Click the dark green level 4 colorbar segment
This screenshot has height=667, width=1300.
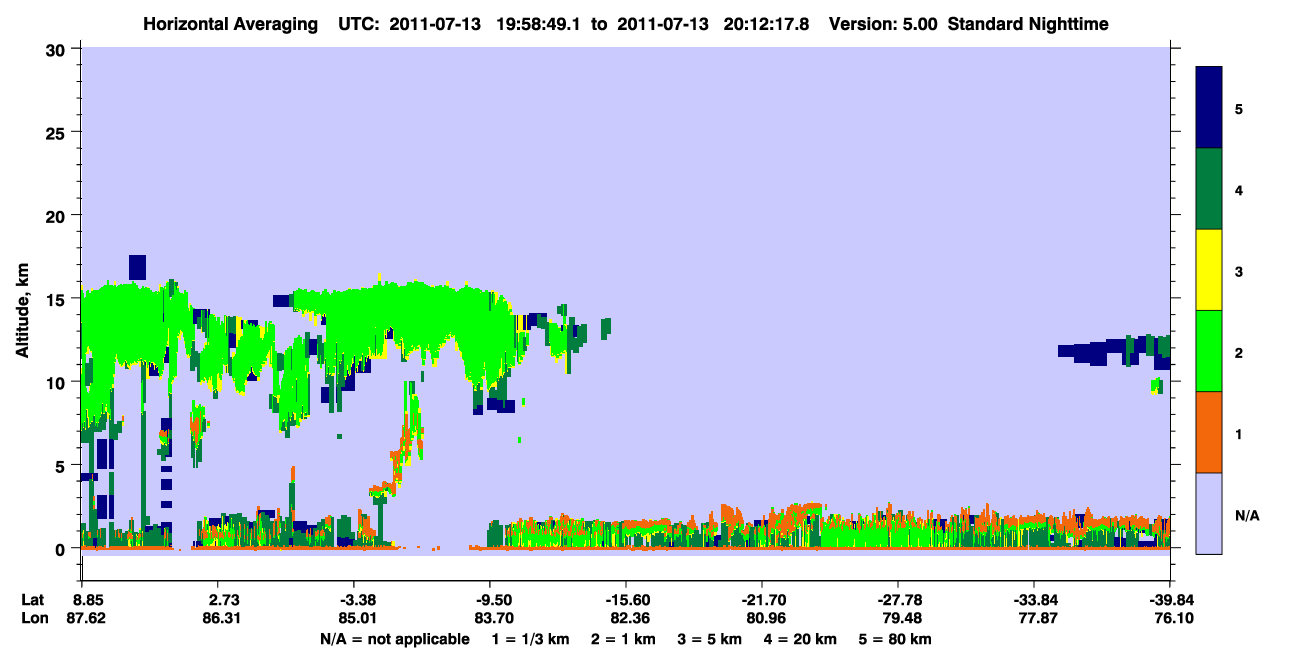1209,189
